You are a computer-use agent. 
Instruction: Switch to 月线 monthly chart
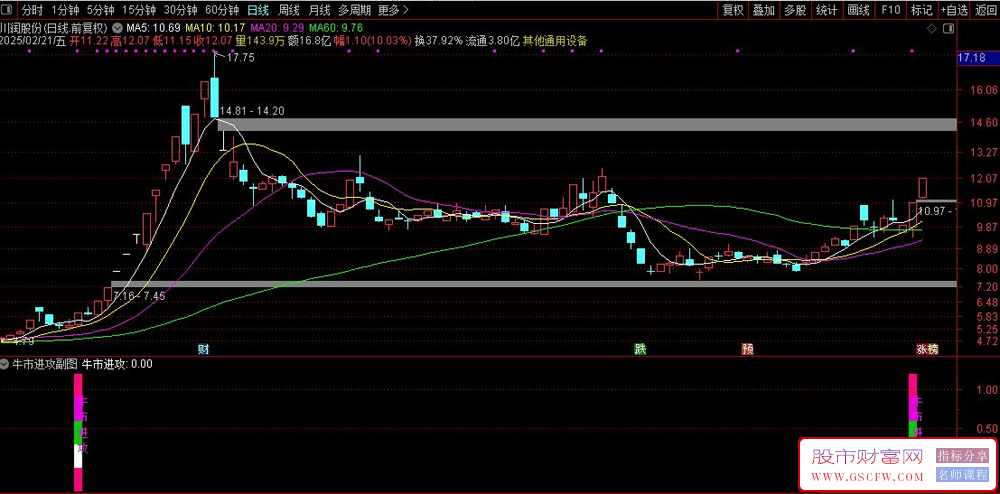(320, 10)
